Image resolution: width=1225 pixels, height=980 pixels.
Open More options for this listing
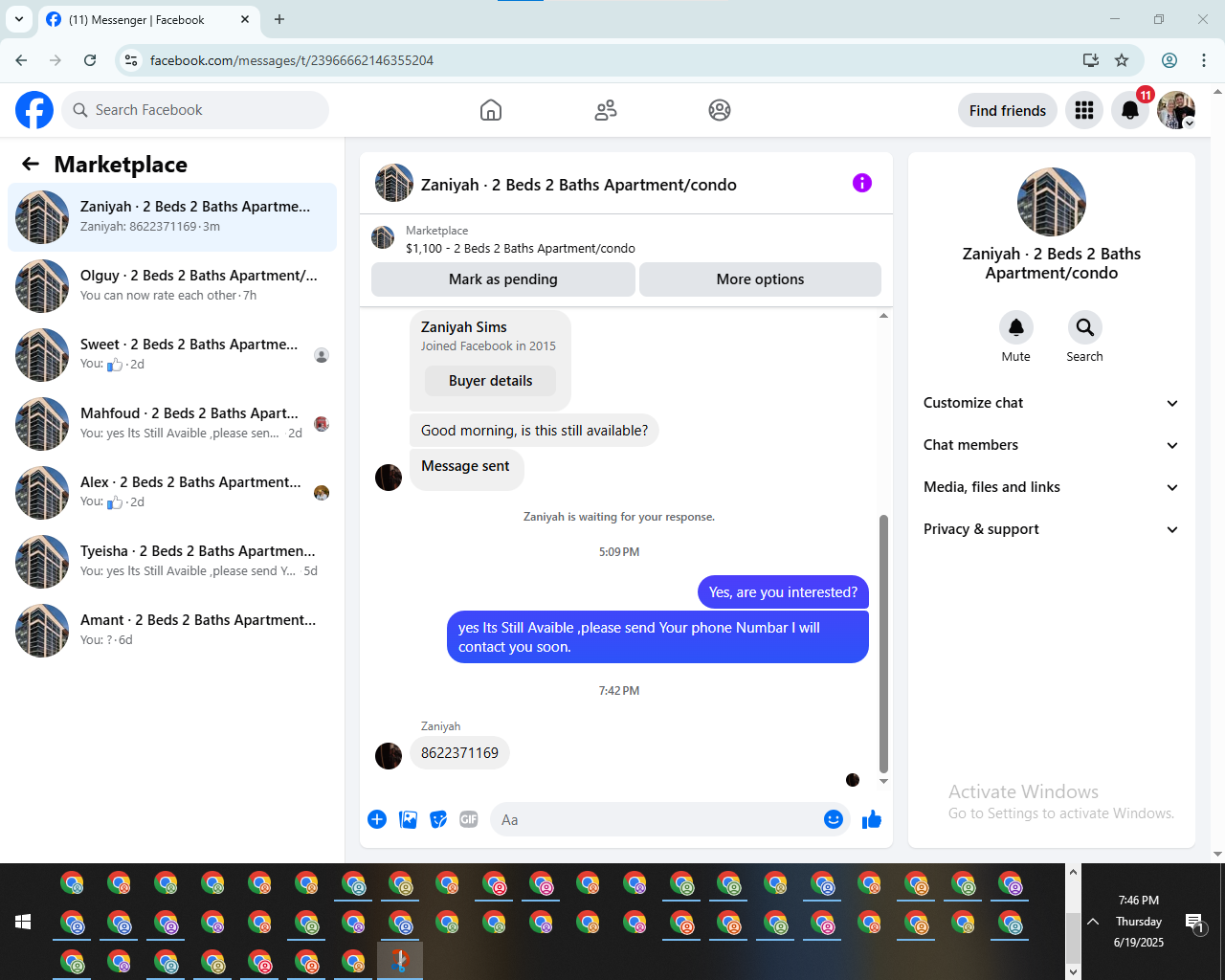[x=760, y=279]
